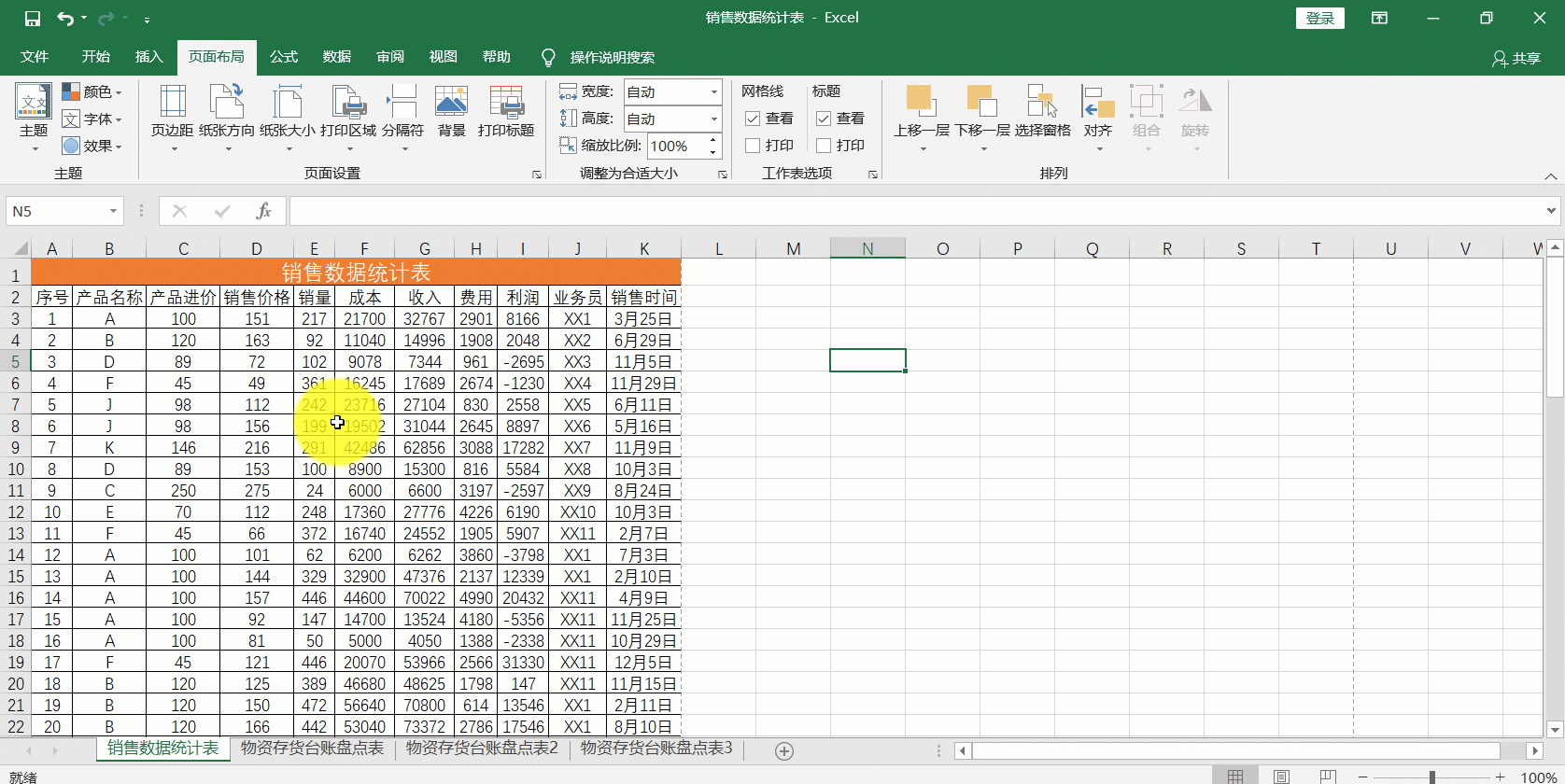
Task: Open 宽度 width dropdown
Action: pyautogui.click(x=713, y=91)
